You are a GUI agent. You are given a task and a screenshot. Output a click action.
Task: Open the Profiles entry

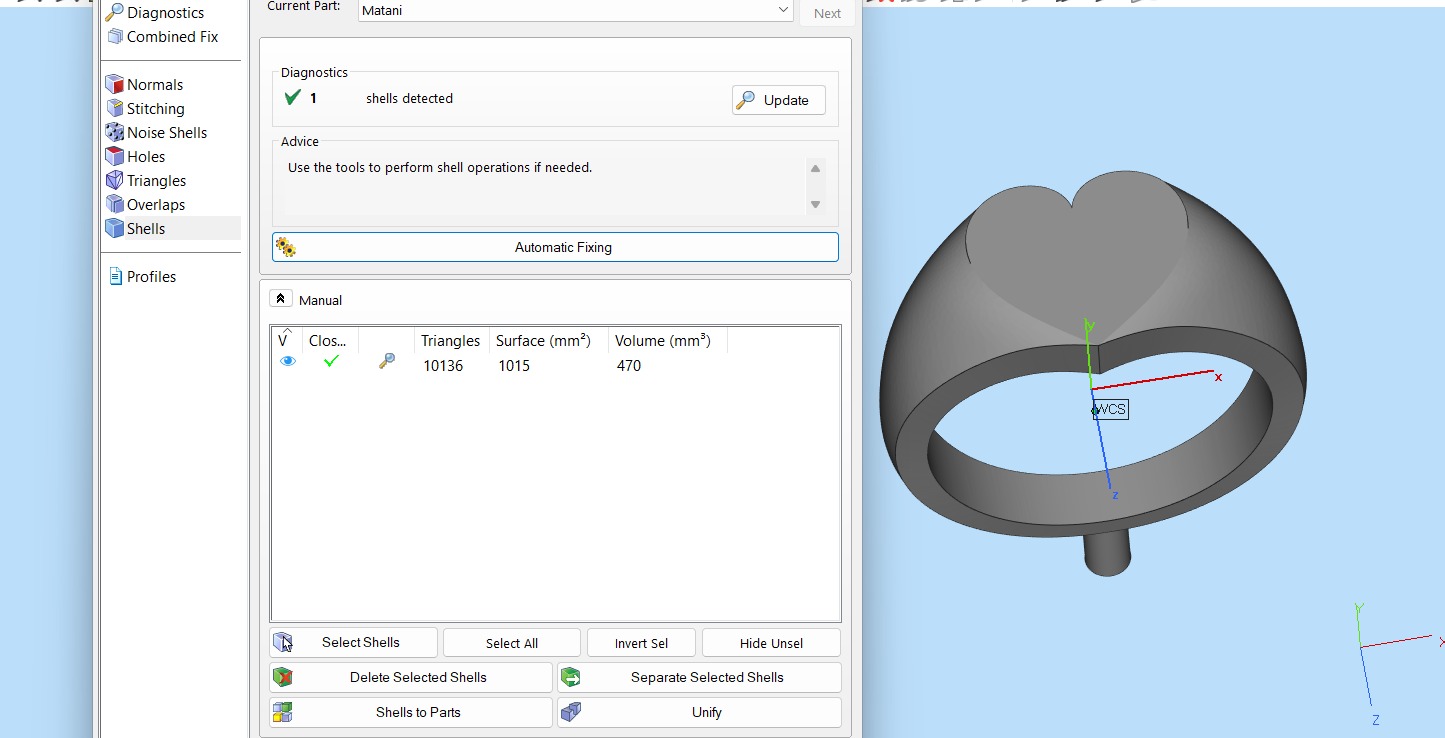click(x=142, y=277)
